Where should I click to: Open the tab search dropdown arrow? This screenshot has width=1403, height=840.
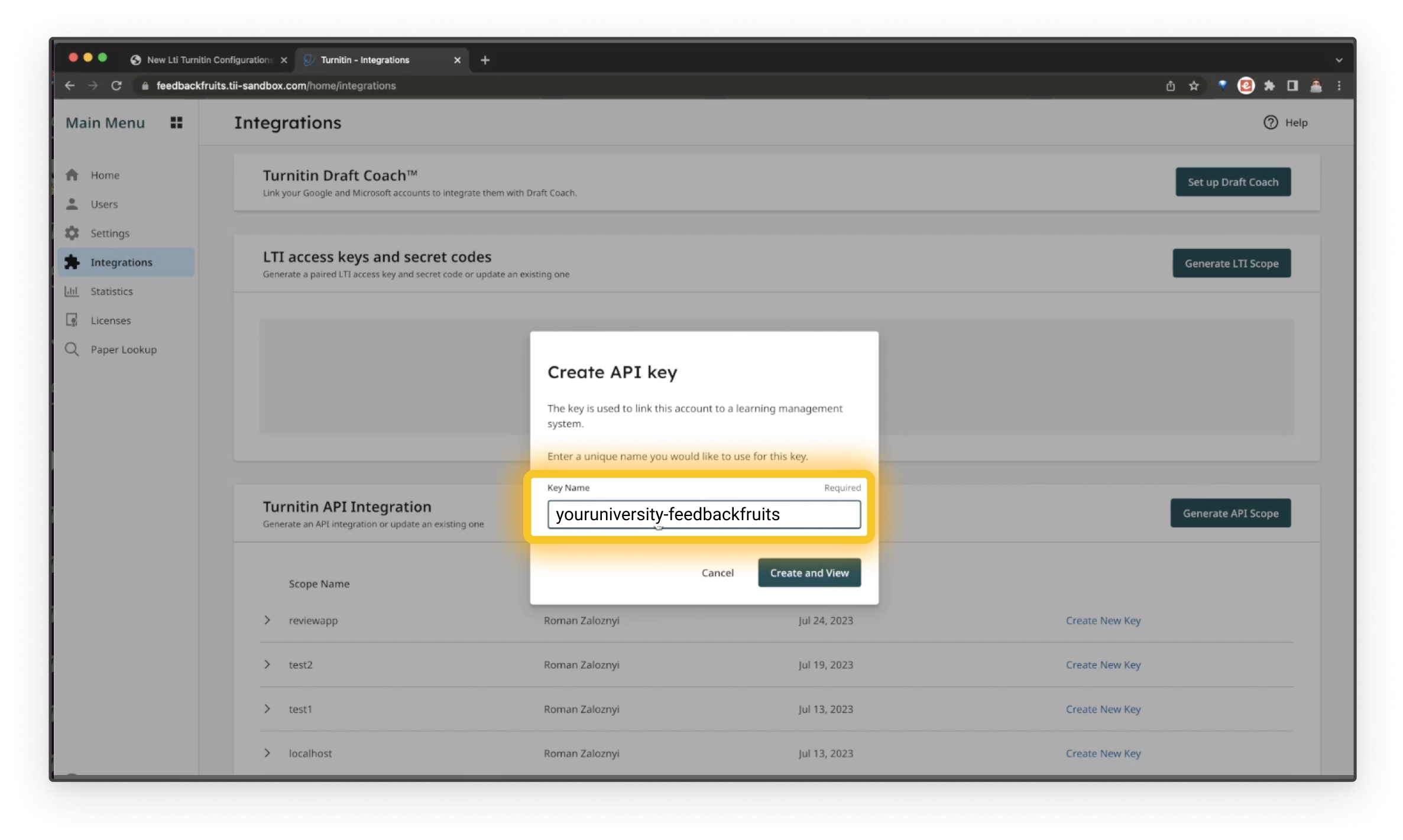[x=1339, y=60]
